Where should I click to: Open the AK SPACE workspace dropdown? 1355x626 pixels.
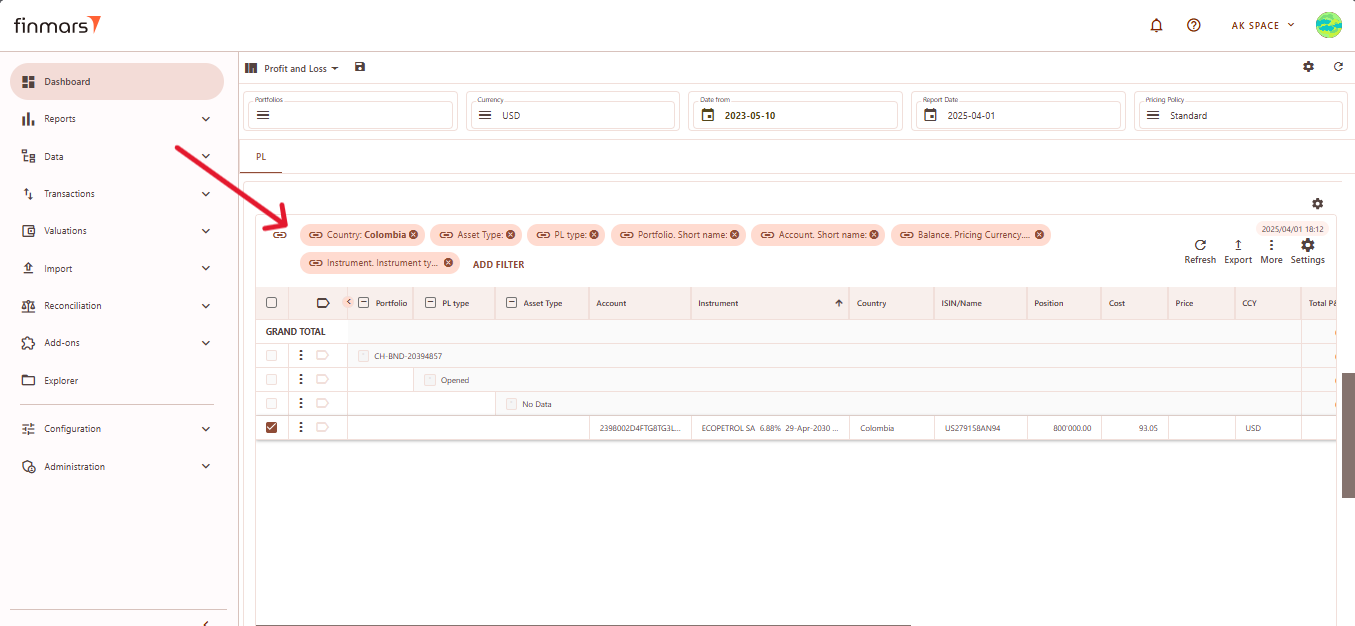(x=1263, y=25)
